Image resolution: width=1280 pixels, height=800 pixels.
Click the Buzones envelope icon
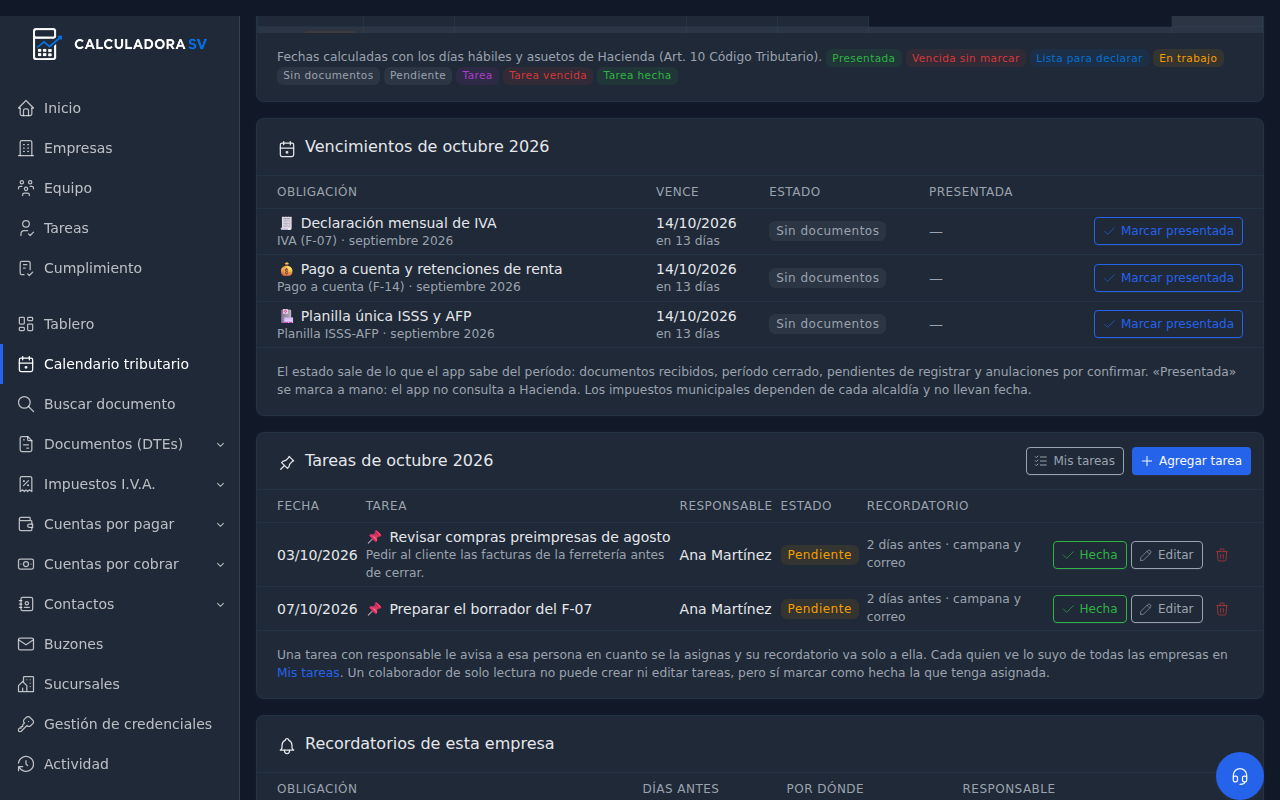click(x=26, y=644)
